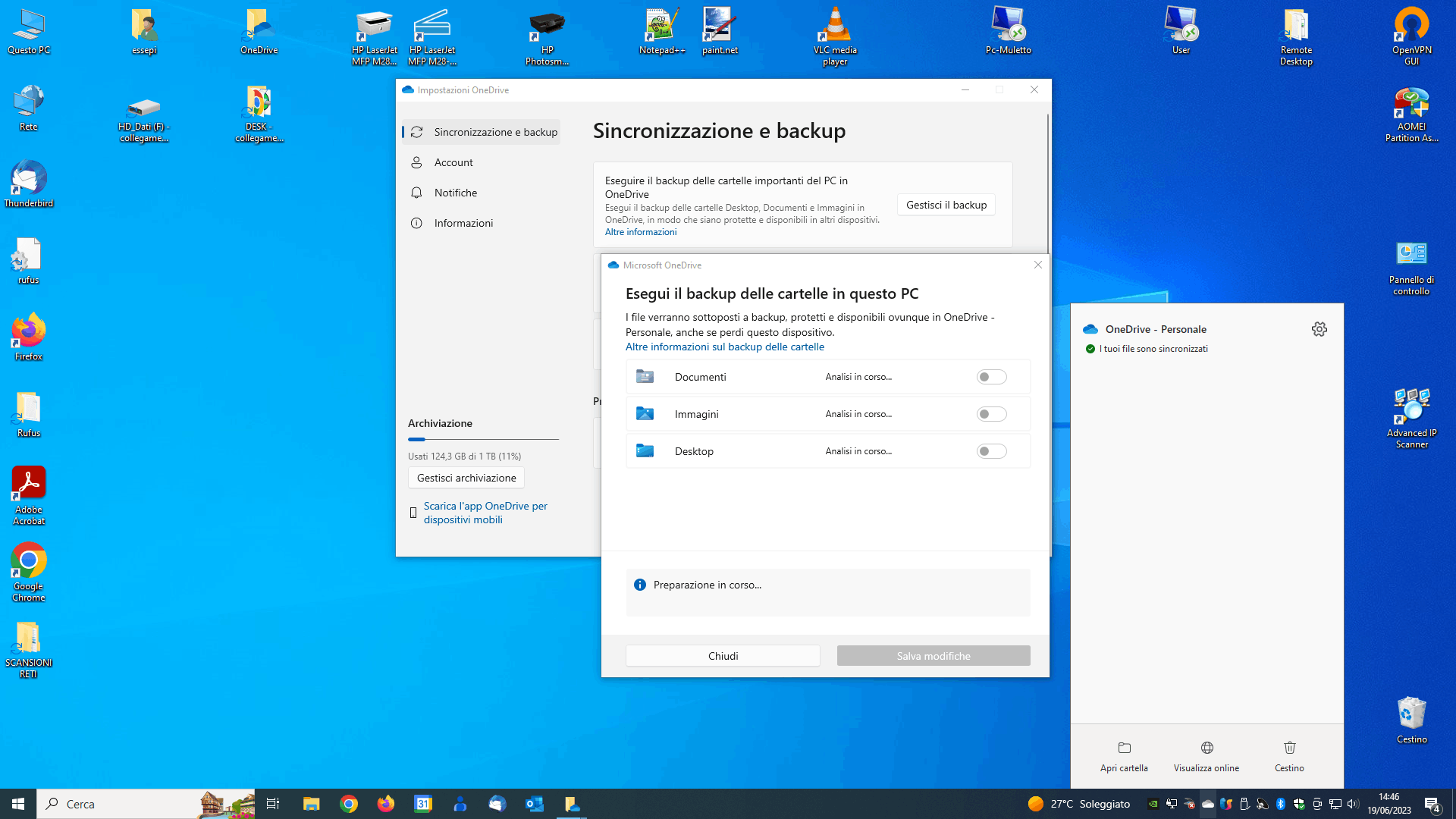Image resolution: width=1456 pixels, height=819 pixels.
Task: Click Gestisci archiviazione button
Action: [466, 478]
